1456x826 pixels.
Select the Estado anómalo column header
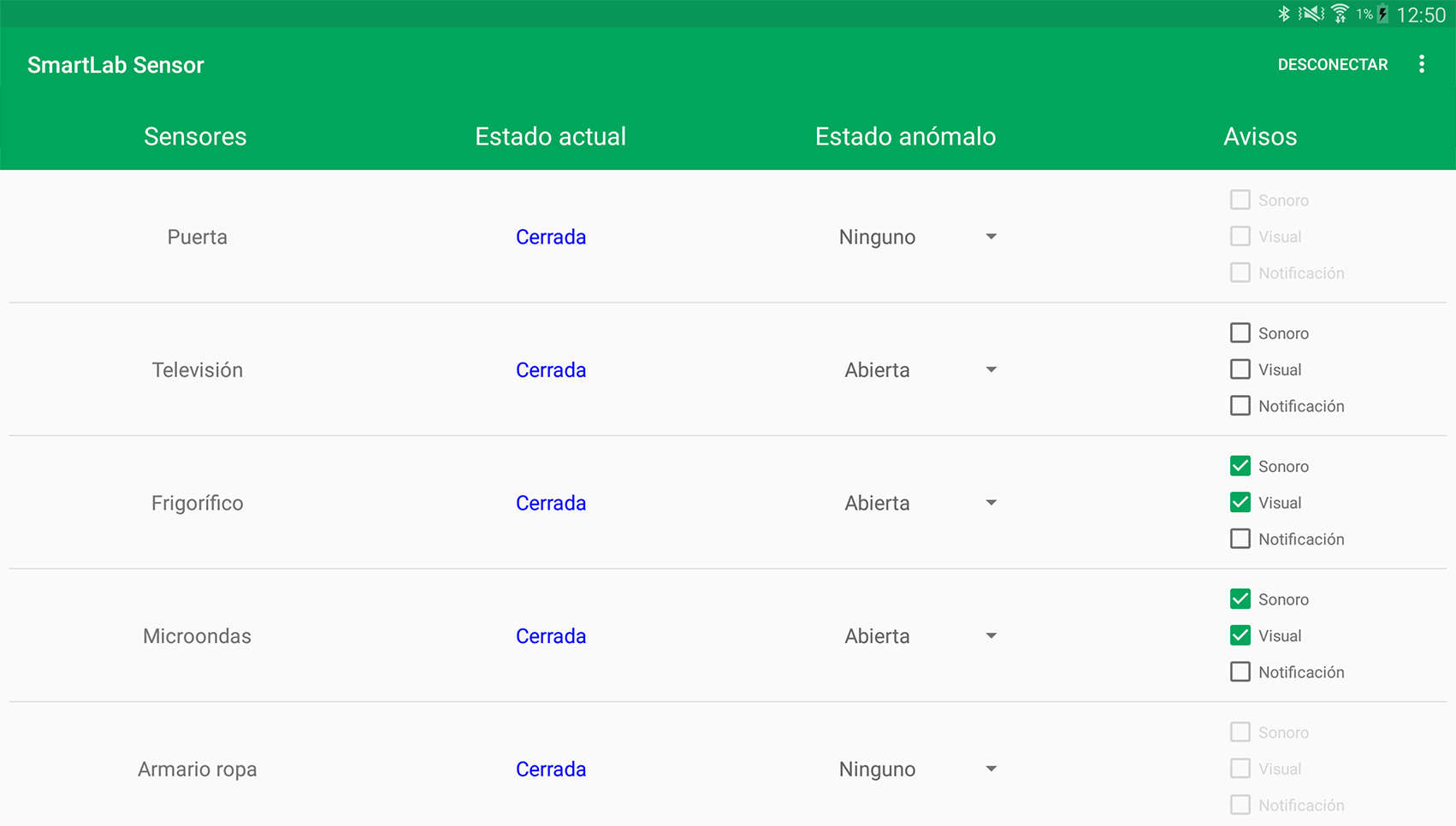click(905, 137)
